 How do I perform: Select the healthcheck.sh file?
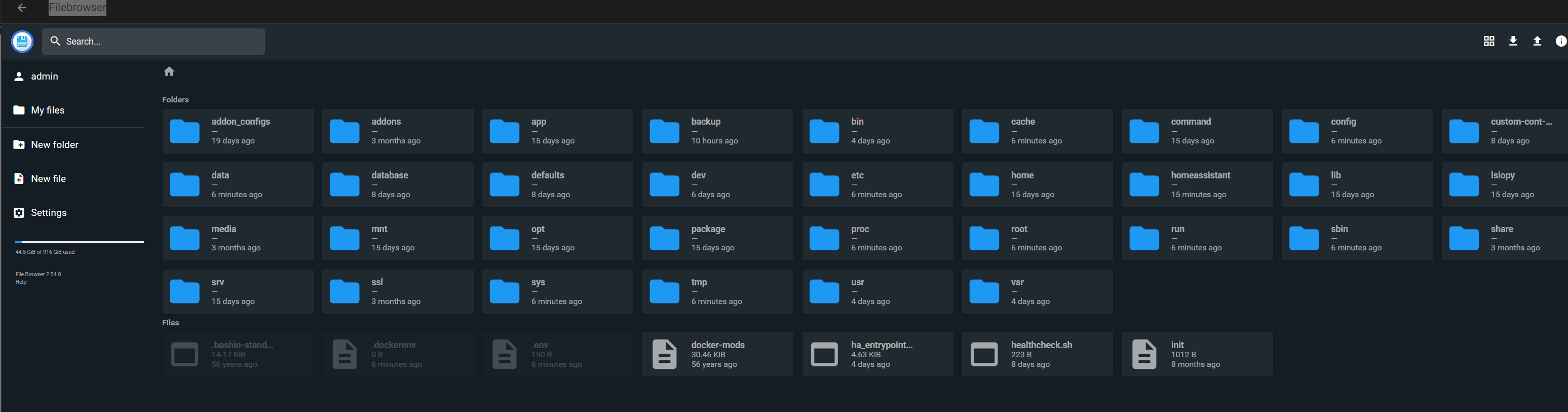(x=1037, y=354)
